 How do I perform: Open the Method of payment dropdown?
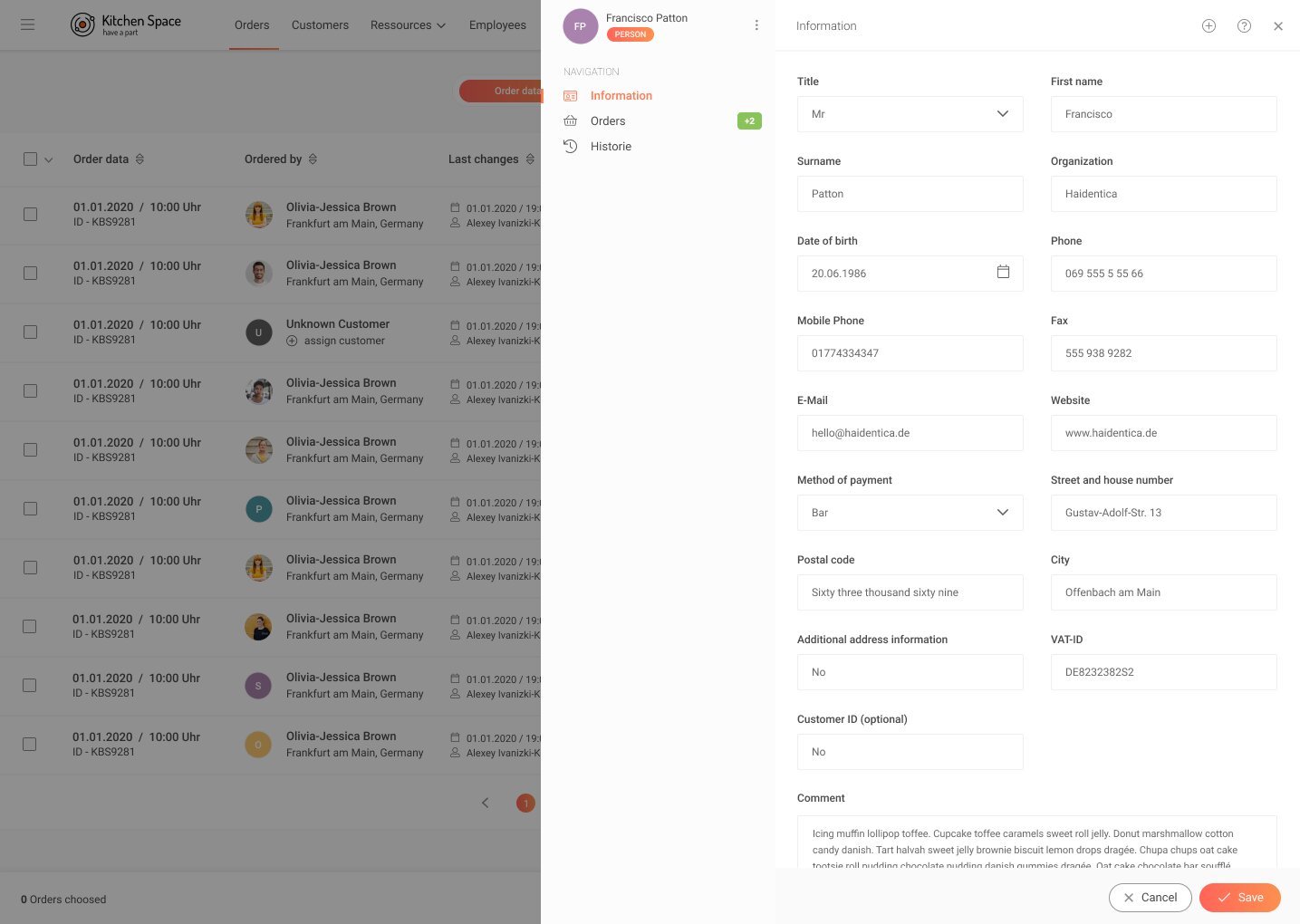910,513
